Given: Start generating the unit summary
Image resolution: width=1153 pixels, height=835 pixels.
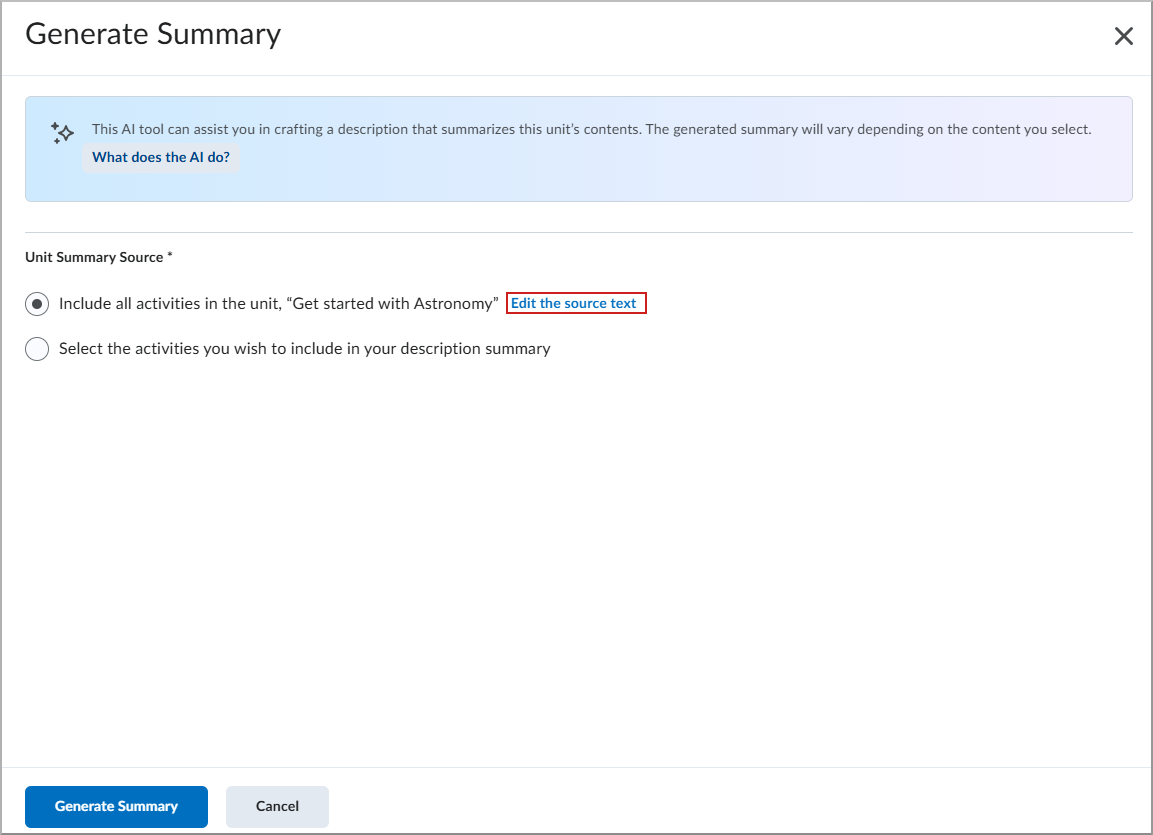Looking at the screenshot, I should pos(116,806).
